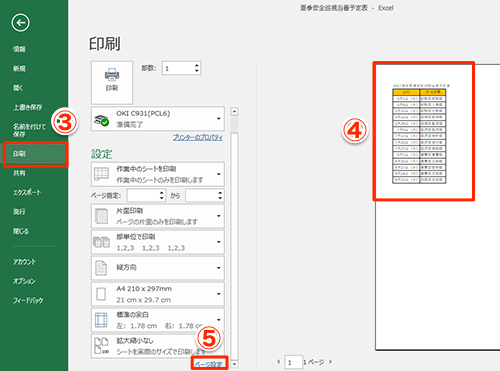Screen dimensions: 500x371
Task: Click the collated pages icon
Action: point(101,242)
